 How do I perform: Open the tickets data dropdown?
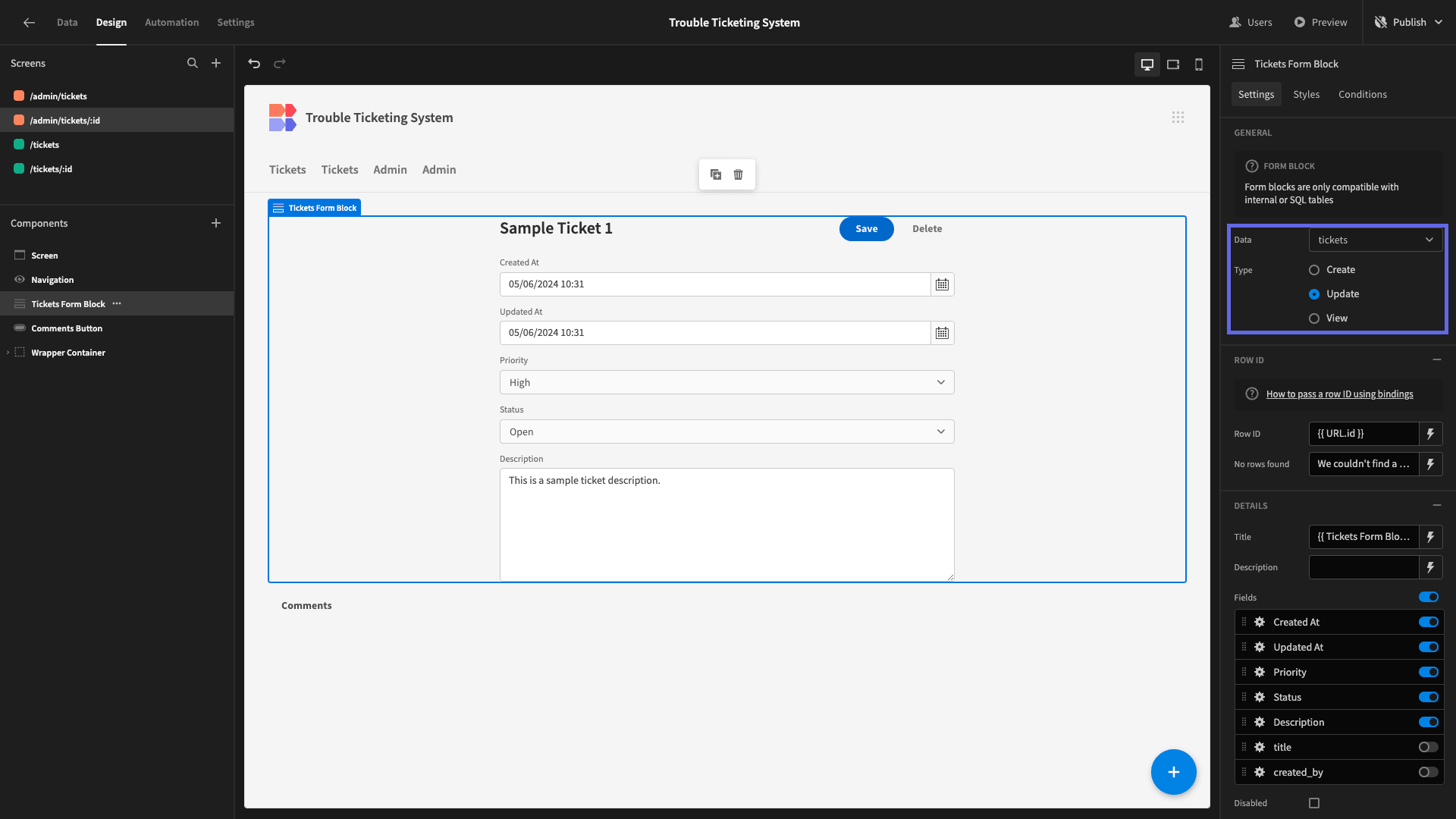coord(1376,240)
